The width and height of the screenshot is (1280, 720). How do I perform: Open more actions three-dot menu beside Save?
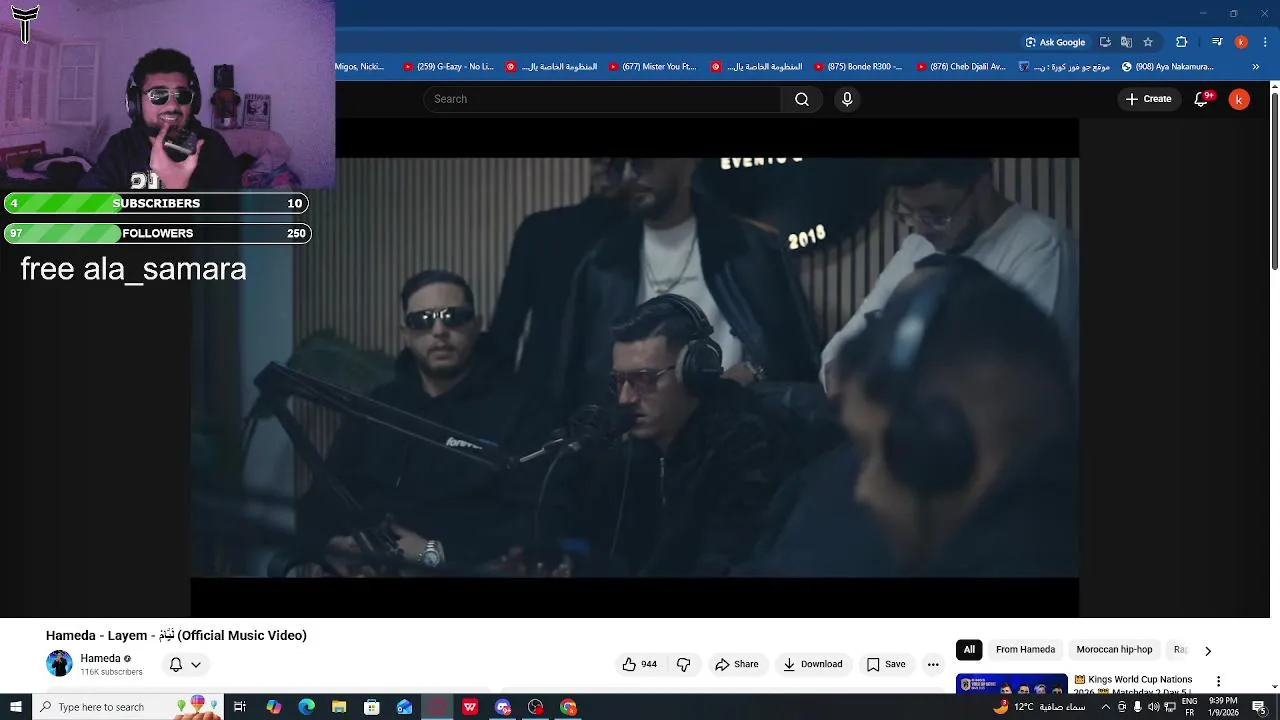tap(933, 664)
